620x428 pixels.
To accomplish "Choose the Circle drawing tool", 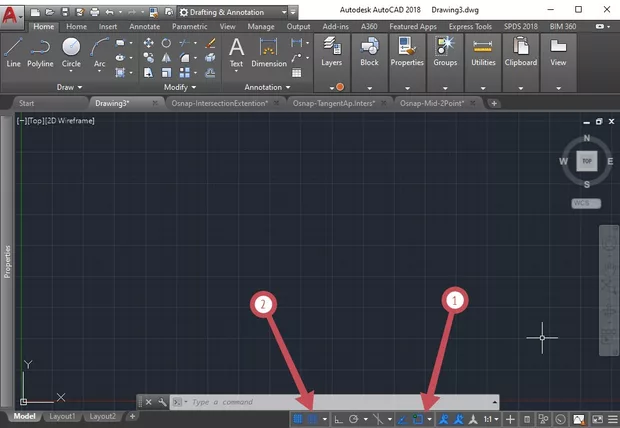I will 71,52.
